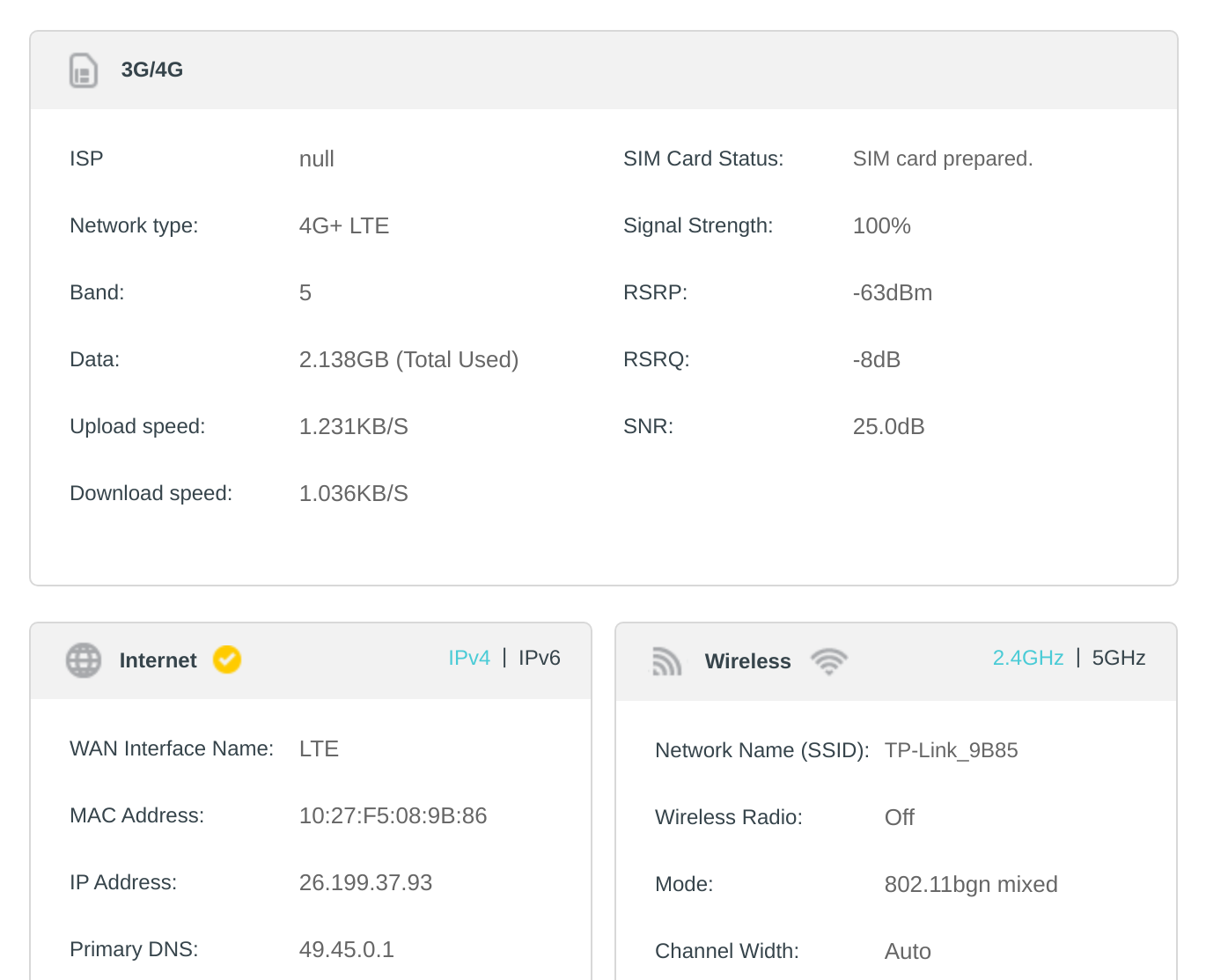Screen dimensions: 1206x980
Task: Switch to the IPv6 tab
Action: (539, 657)
